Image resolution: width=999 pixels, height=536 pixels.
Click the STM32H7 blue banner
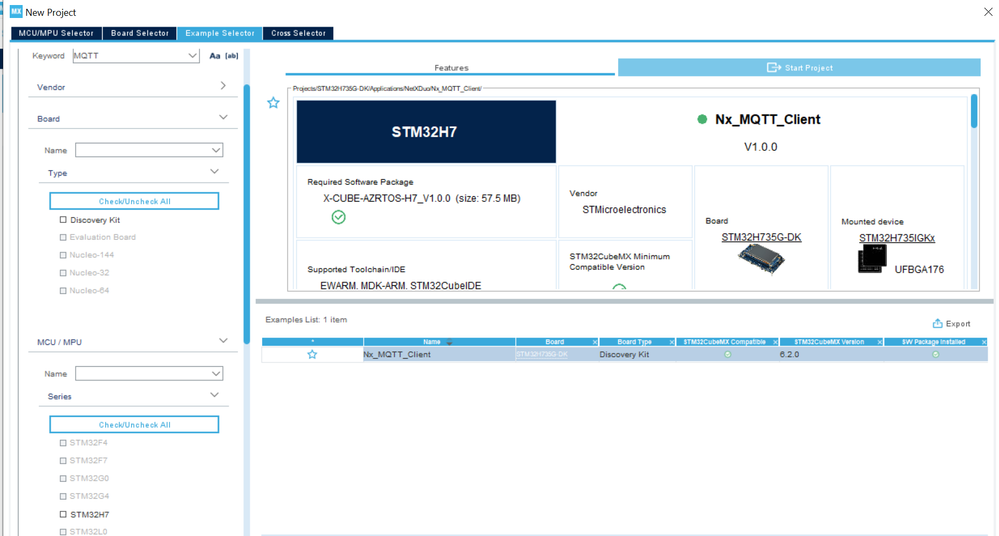[426, 131]
